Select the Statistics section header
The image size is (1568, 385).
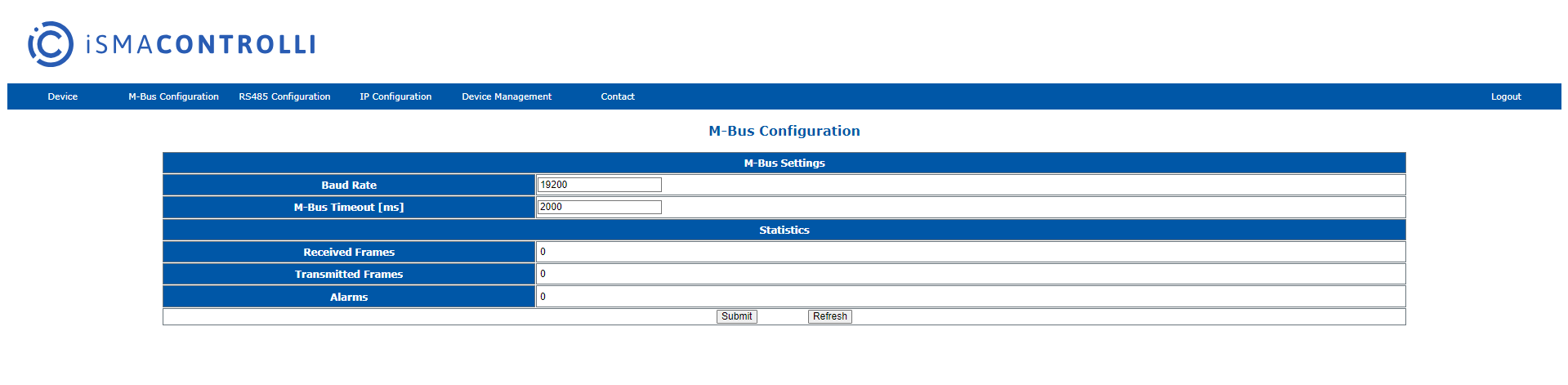coord(784,230)
